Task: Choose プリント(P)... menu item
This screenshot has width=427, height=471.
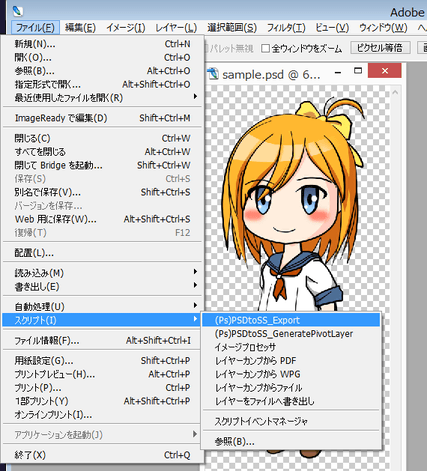Action: [x=102, y=388]
